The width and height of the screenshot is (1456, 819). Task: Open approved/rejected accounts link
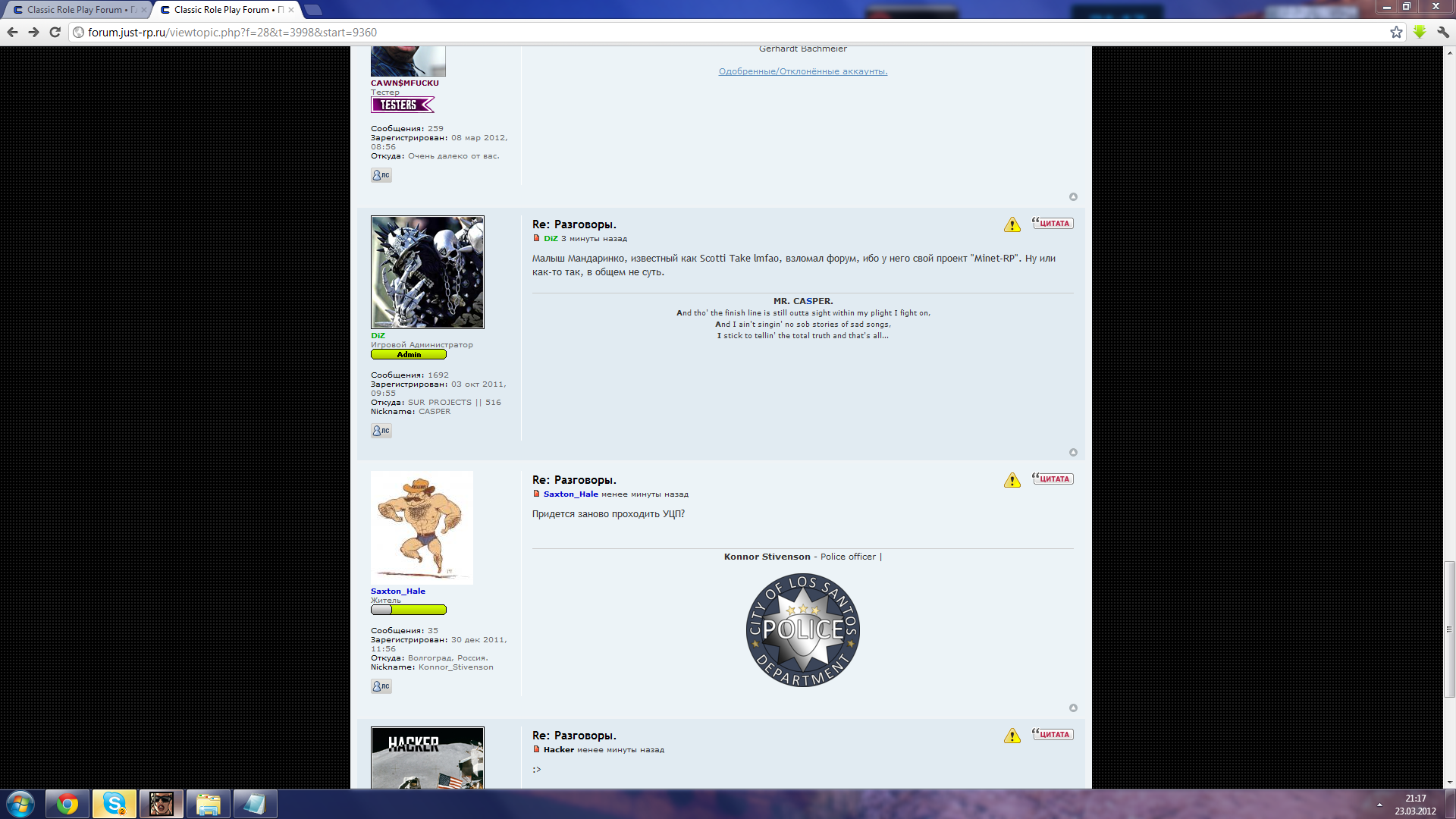[x=802, y=71]
